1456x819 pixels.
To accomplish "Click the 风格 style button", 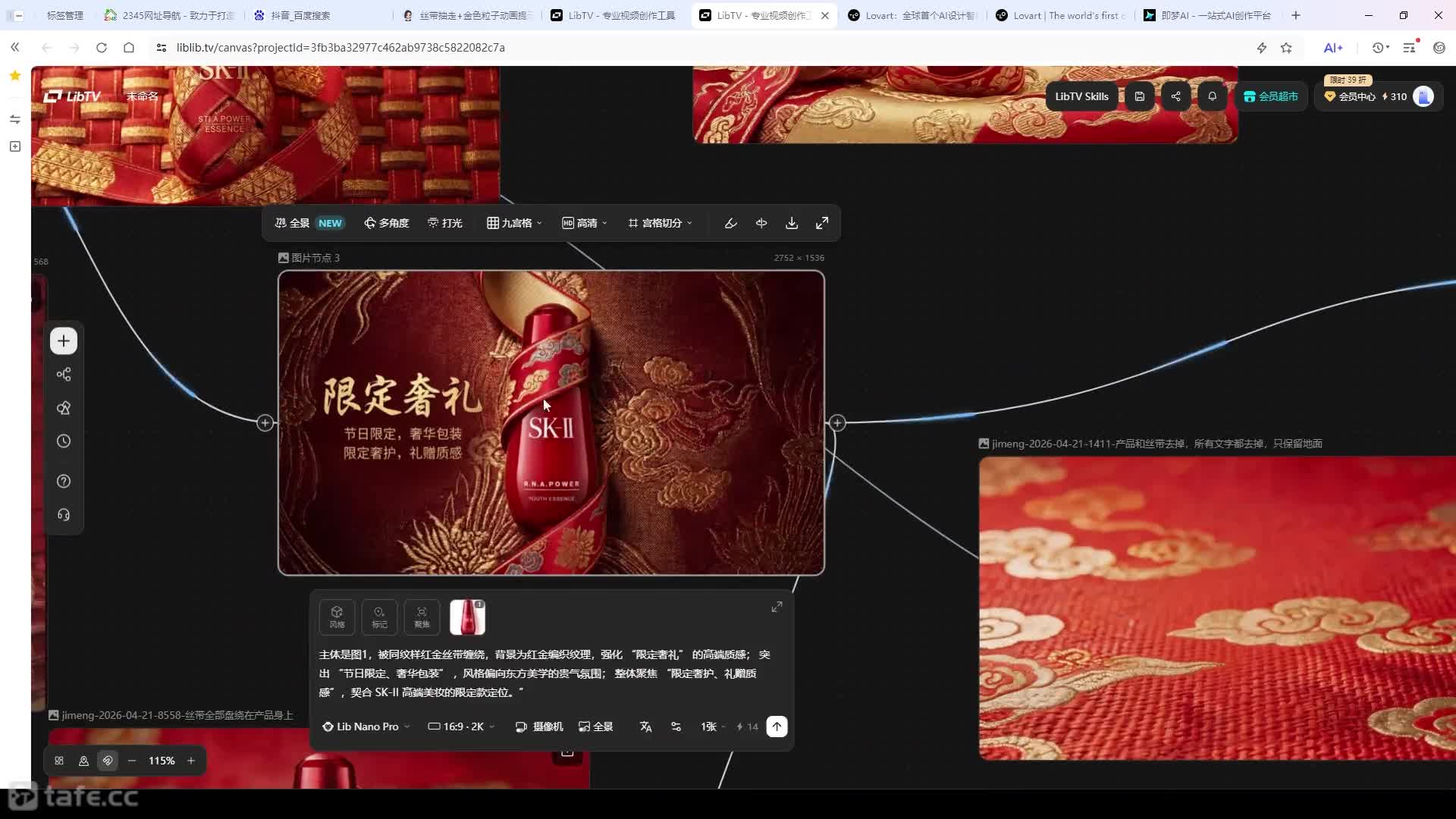I will coord(337,617).
